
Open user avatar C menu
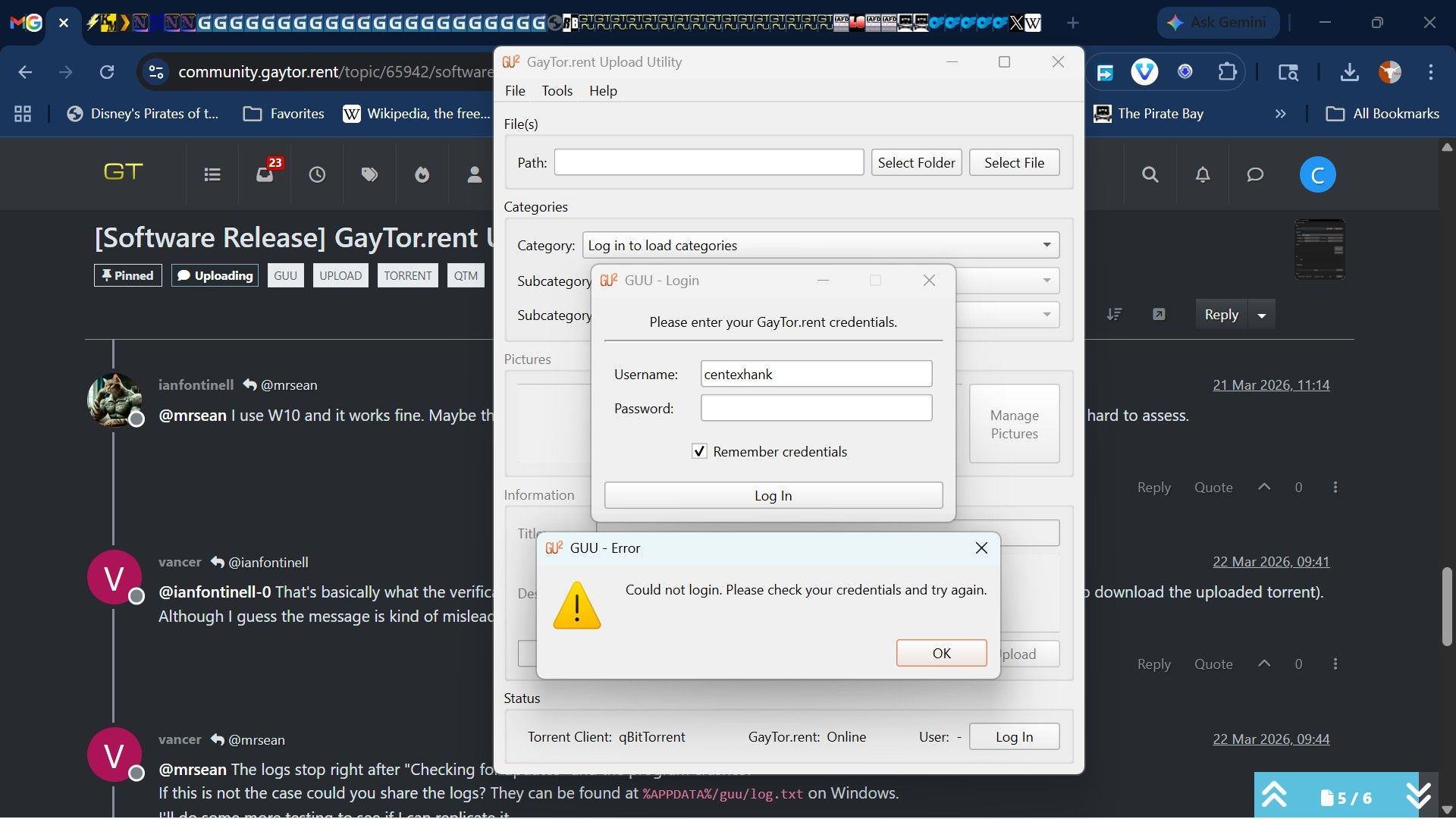1318,175
